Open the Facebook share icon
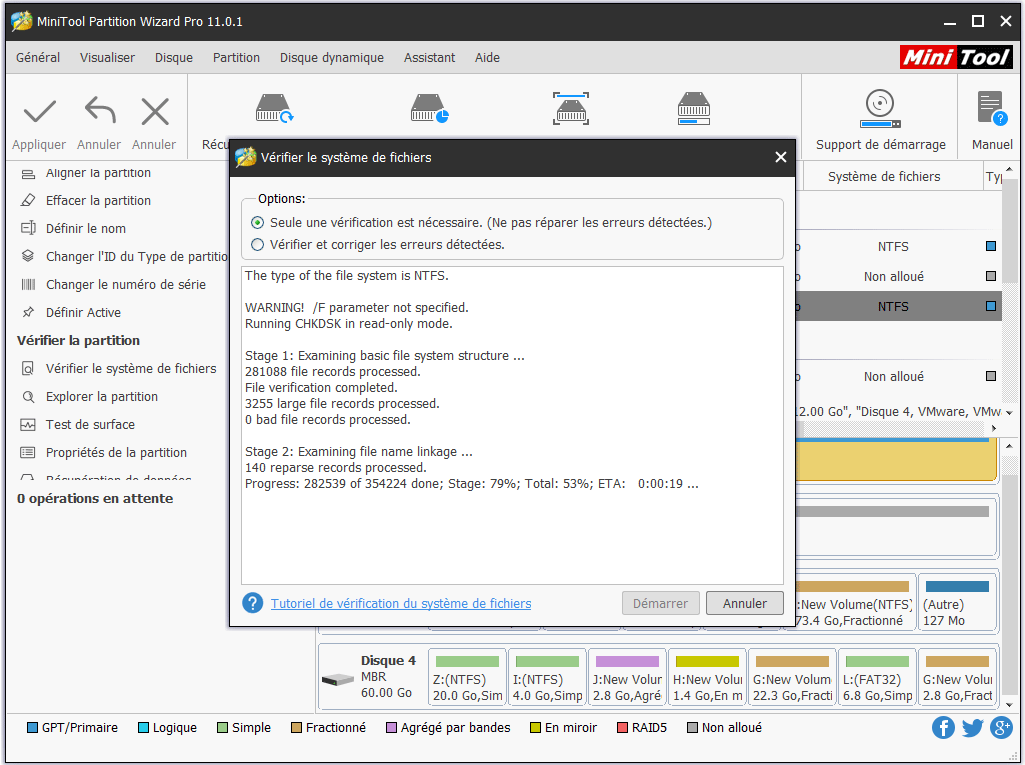This screenshot has height=765, width=1025. 943,727
